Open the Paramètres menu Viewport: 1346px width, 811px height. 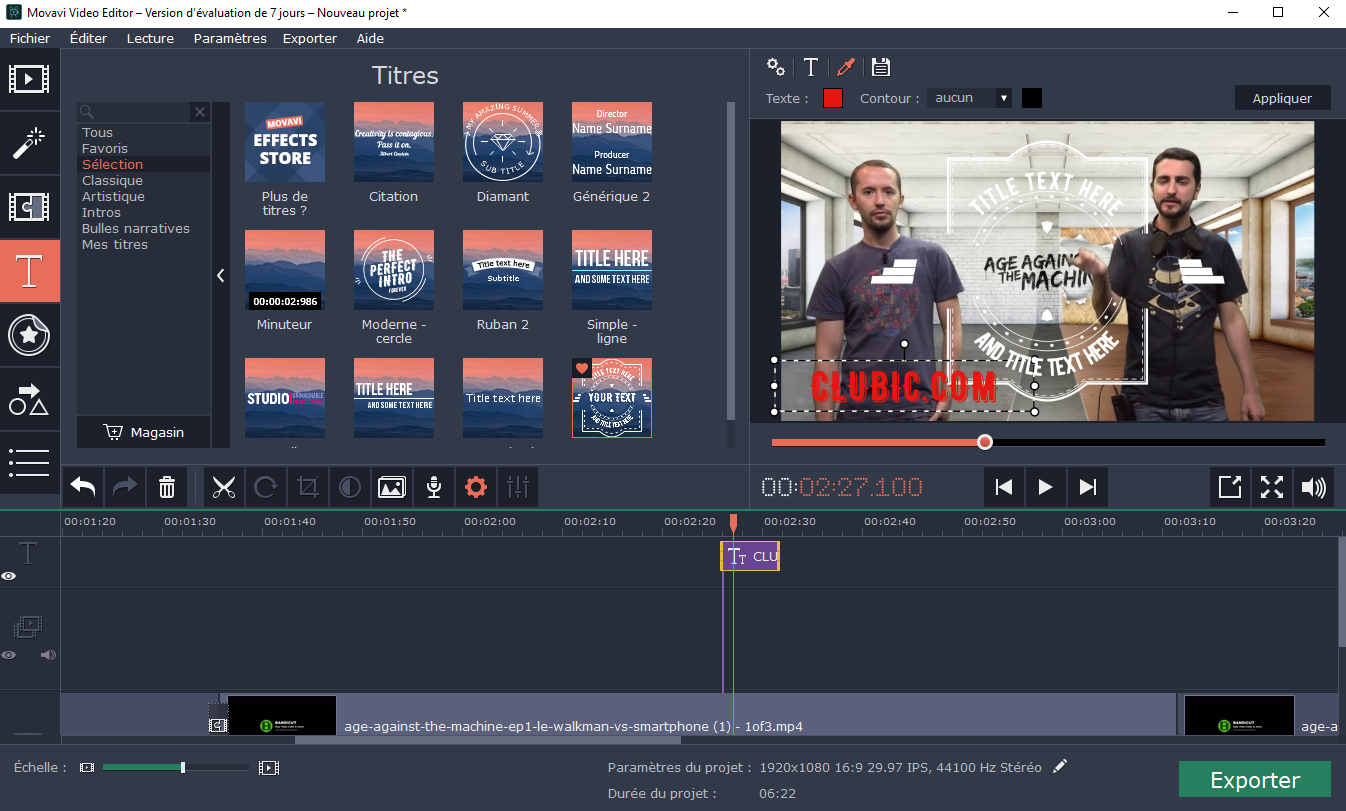[x=230, y=38]
